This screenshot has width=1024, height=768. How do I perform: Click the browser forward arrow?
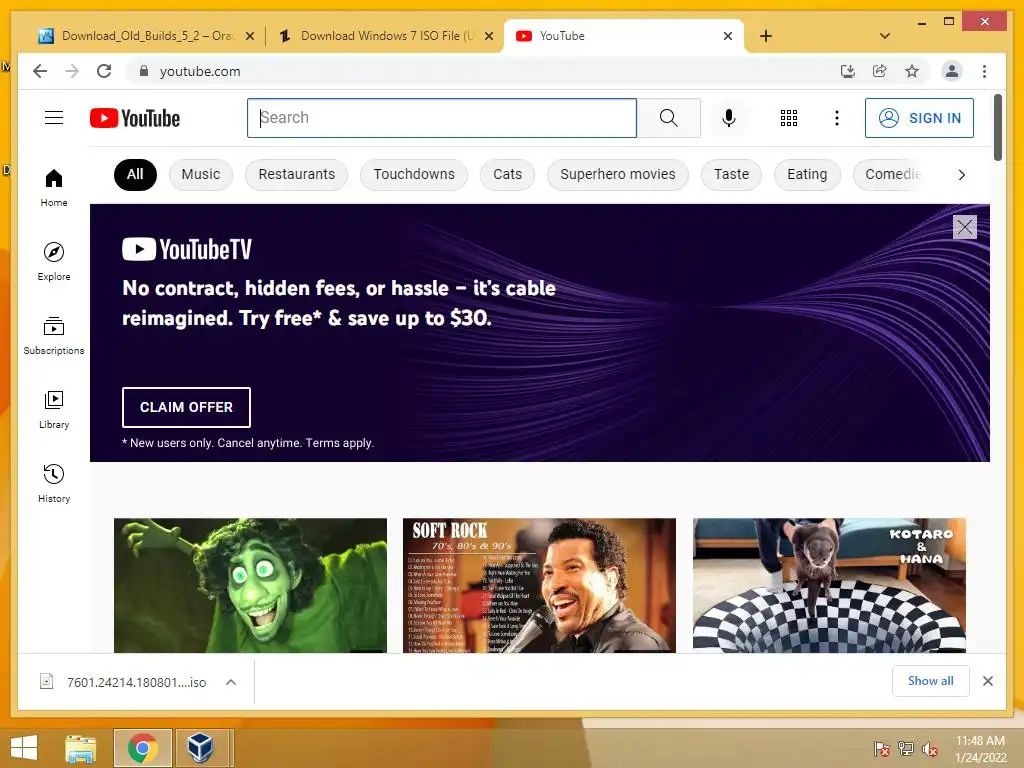click(72, 71)
